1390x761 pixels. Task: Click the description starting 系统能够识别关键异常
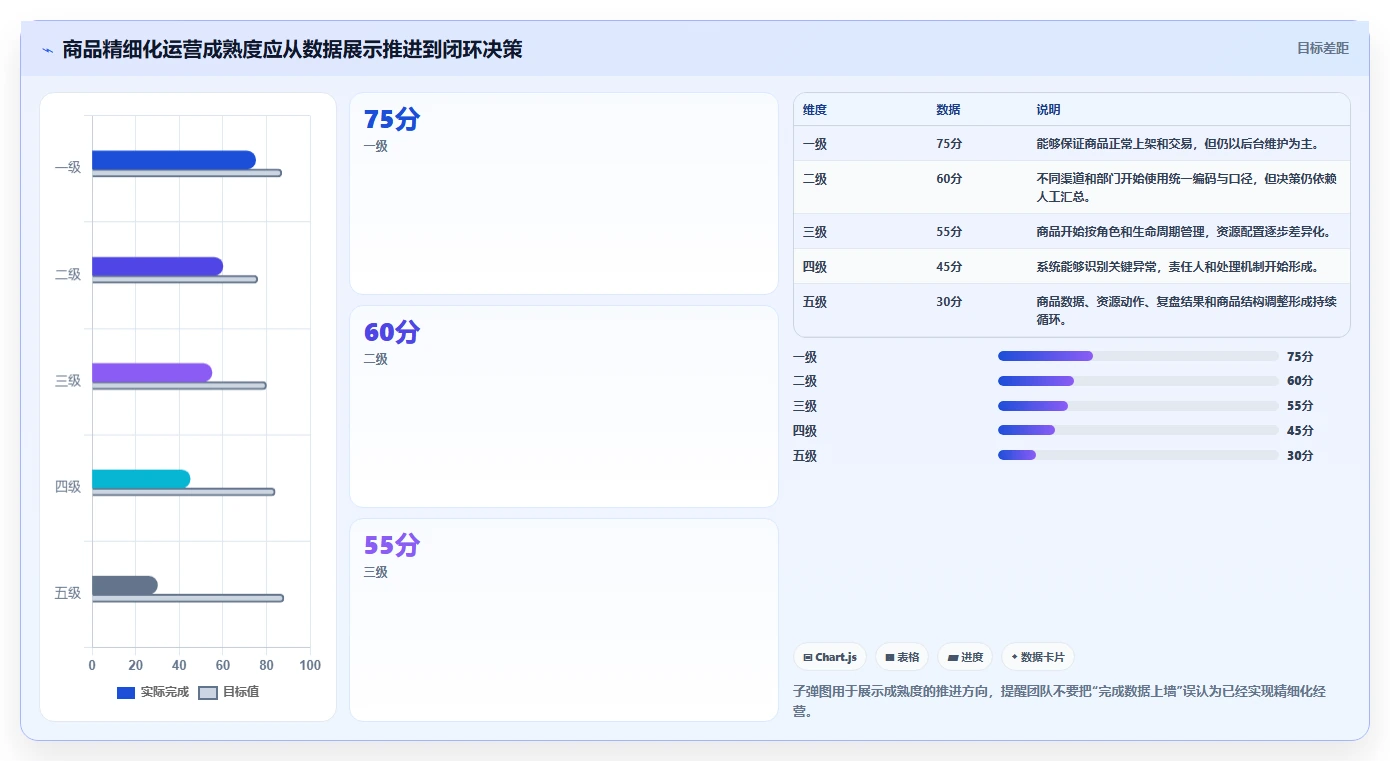[x=1178, y=267]
